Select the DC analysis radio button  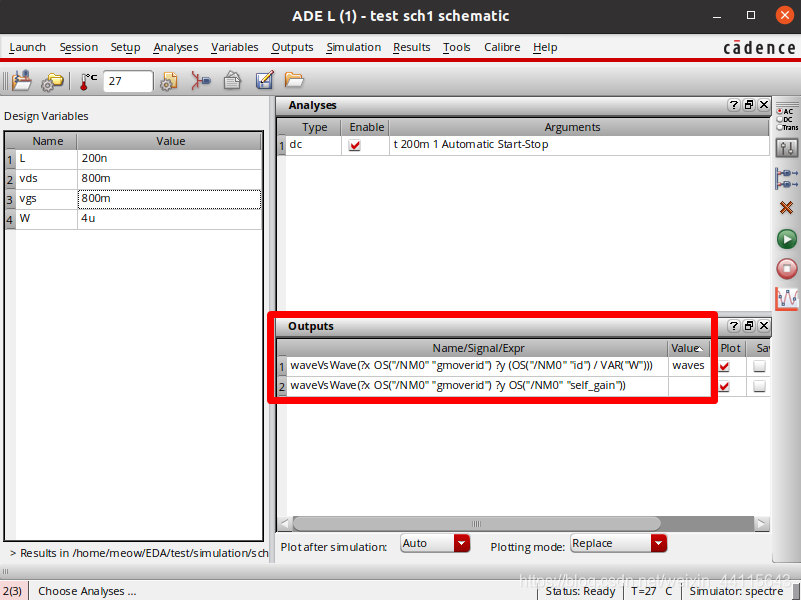tap(780, 119)
